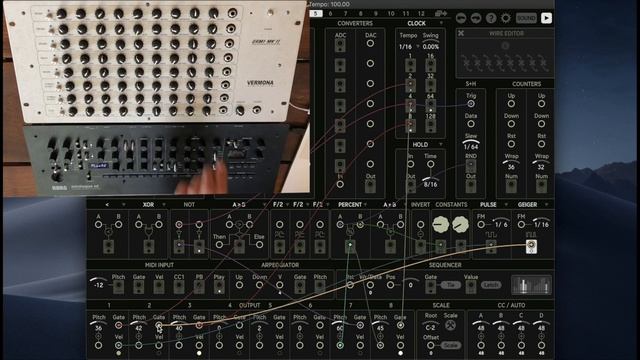
Task: Click the first cable icon in top toolbar
Action: click(461, 18)
